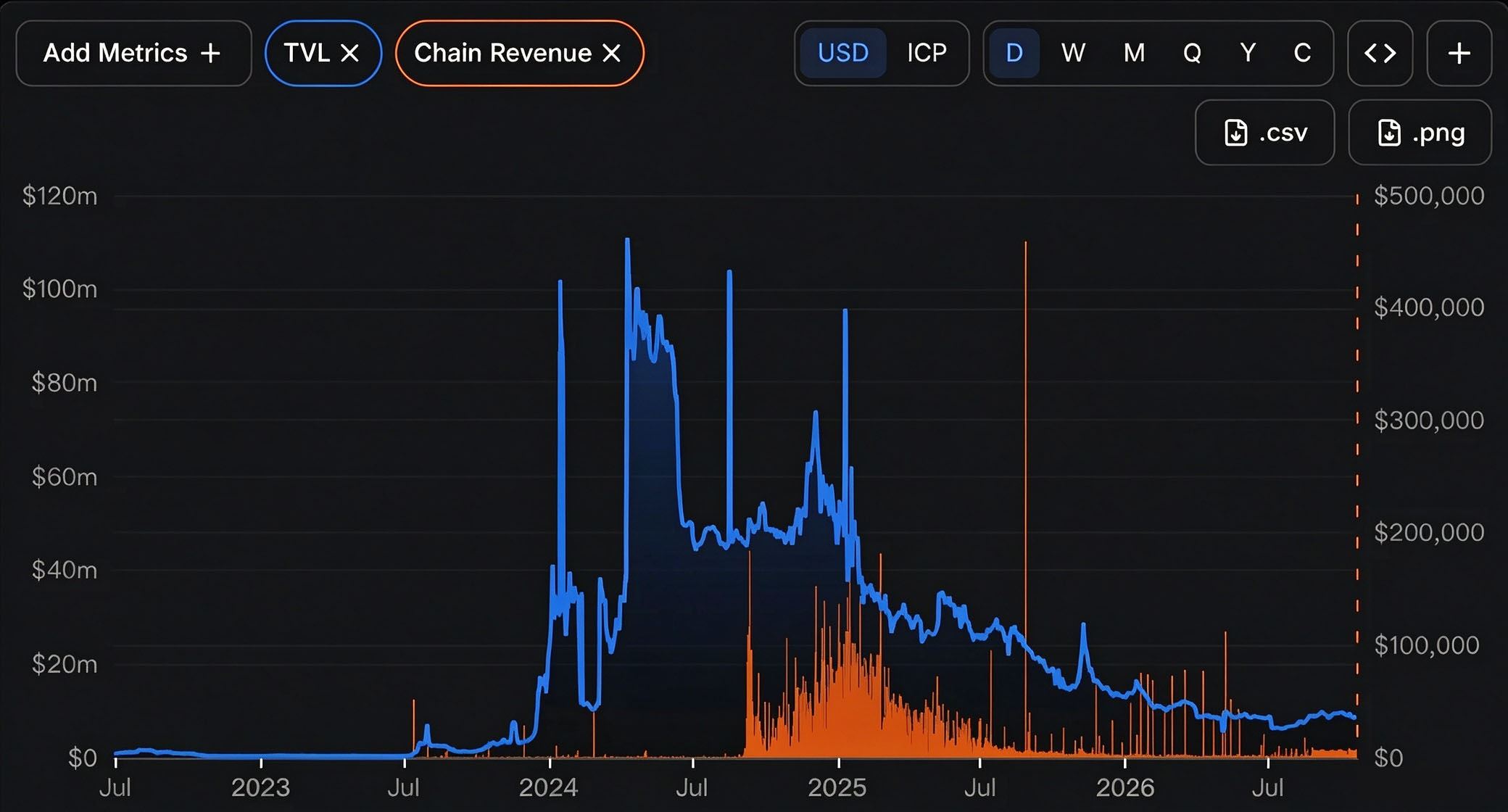
Task: Download chart data as .csv
Action: (1264, 133)
